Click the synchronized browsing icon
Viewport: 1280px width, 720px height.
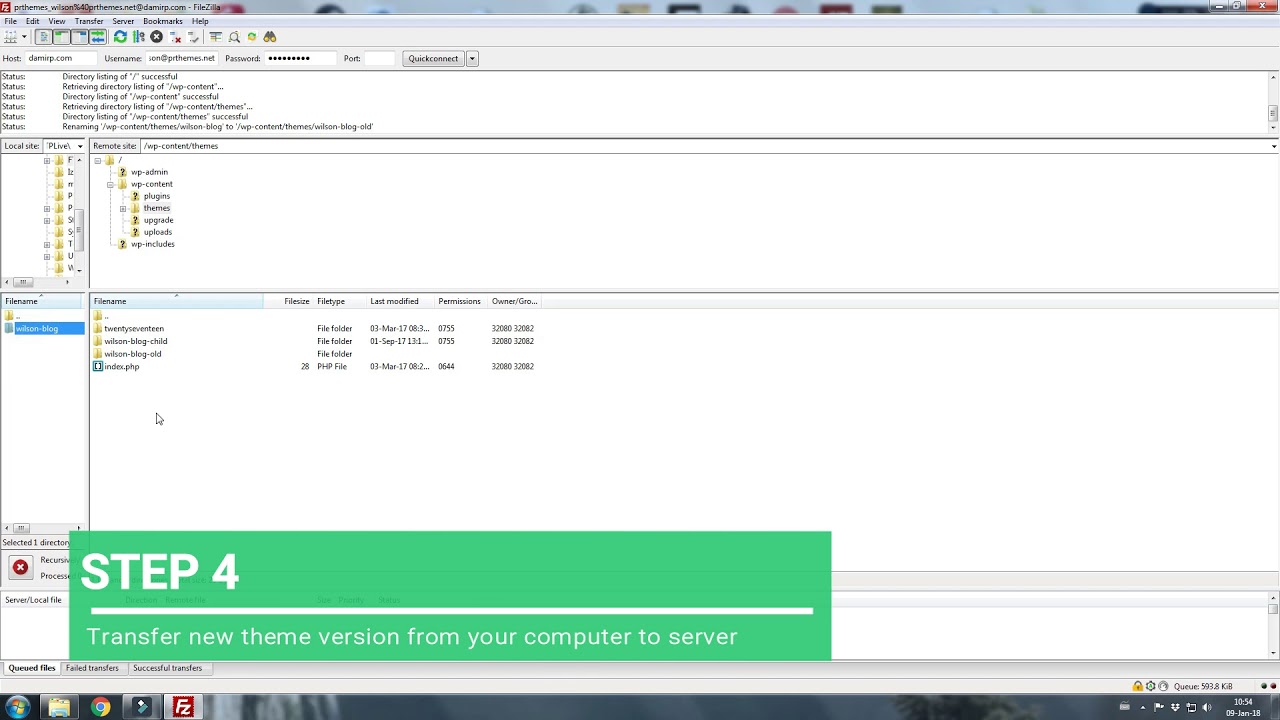252,37
